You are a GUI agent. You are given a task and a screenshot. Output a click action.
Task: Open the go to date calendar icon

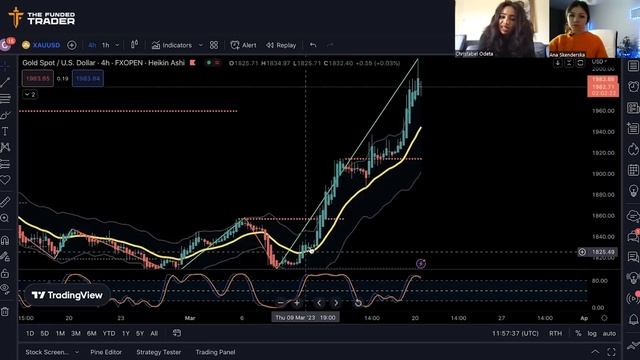[x=177, y=333]
